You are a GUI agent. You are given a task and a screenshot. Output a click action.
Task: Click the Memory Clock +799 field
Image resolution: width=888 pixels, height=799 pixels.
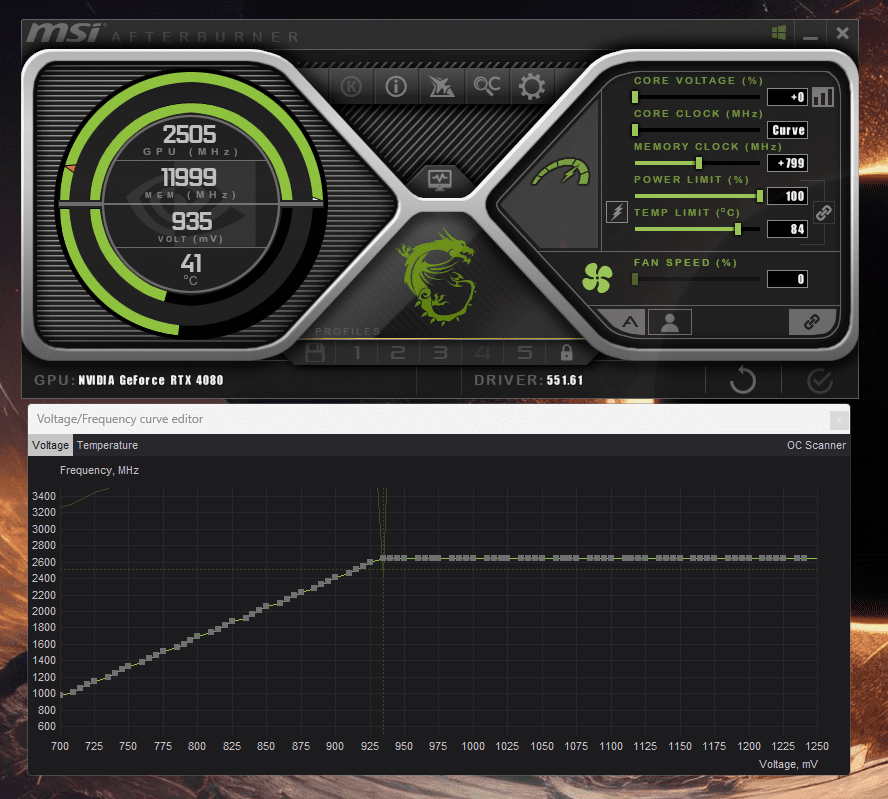[787, 163]
